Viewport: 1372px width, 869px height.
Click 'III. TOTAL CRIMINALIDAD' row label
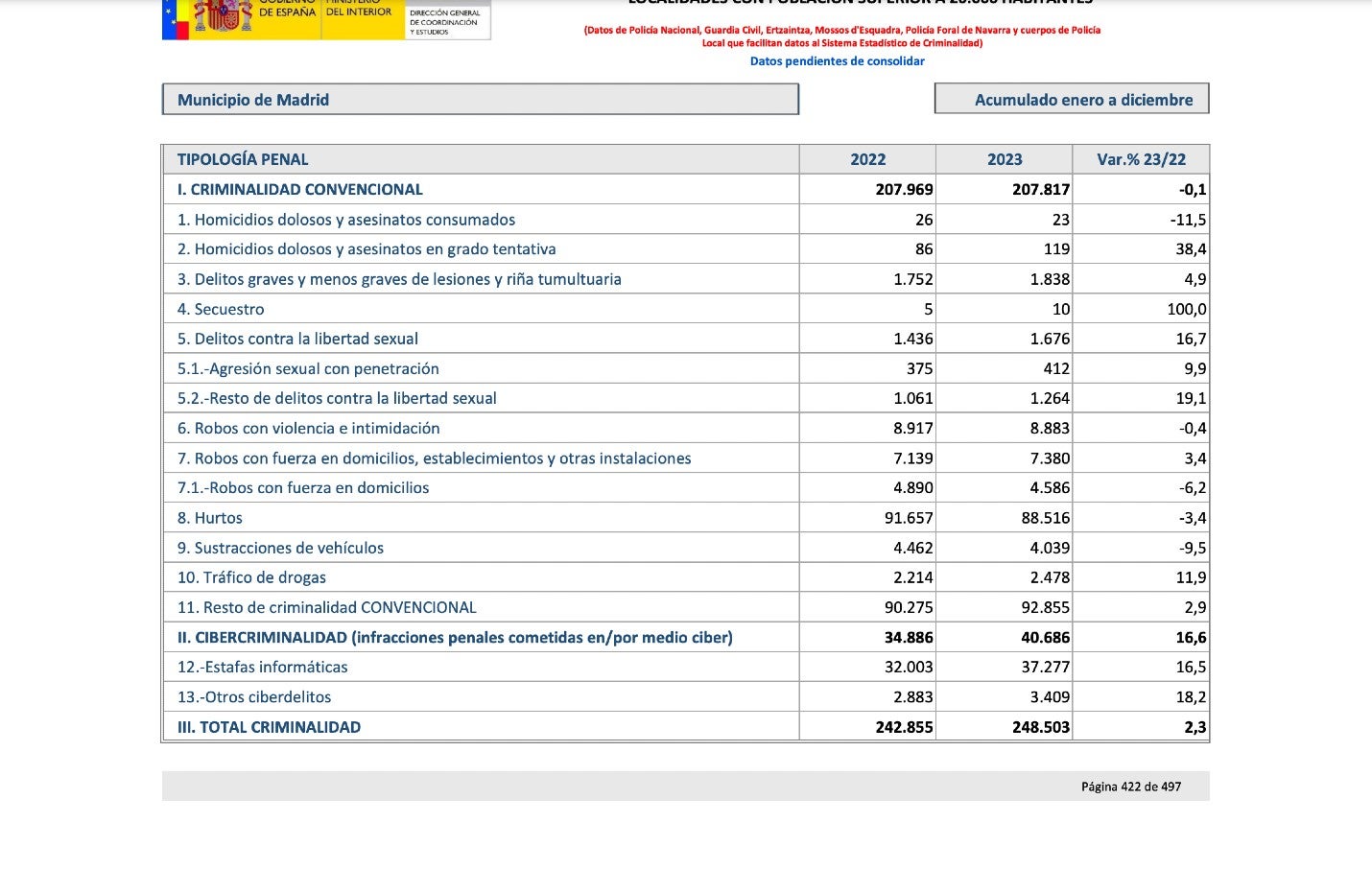click(x=269, y=727)
